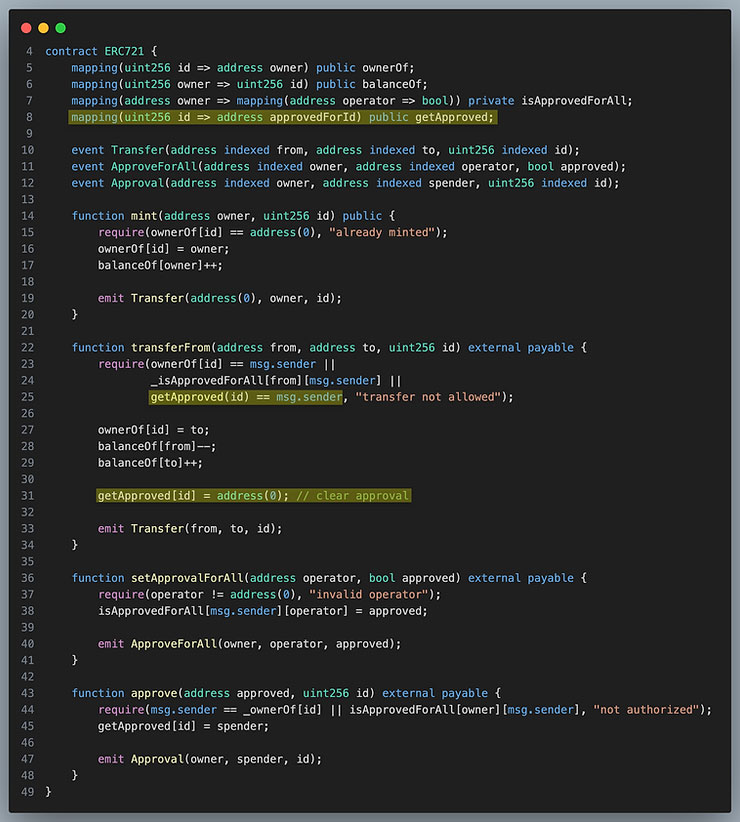Screen dimensions: 740x822
Task: Click line number 4 in the gutter
Action: 29,51
